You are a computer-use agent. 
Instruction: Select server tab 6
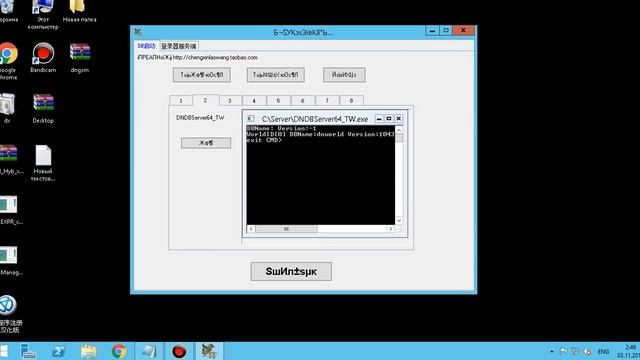click(x=302, y=100)
